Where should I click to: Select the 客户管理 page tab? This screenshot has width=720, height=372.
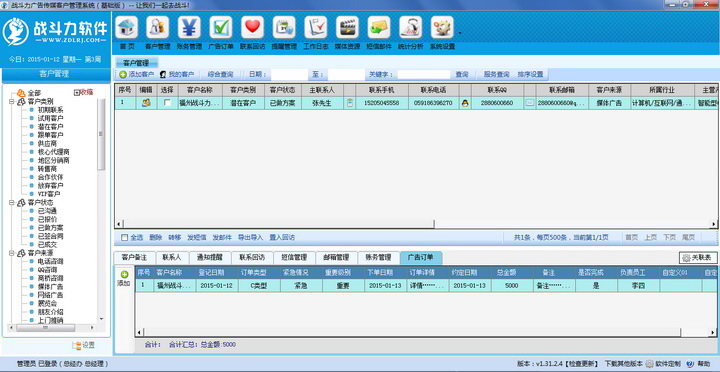pyautogui.click(x=136, y=63)
